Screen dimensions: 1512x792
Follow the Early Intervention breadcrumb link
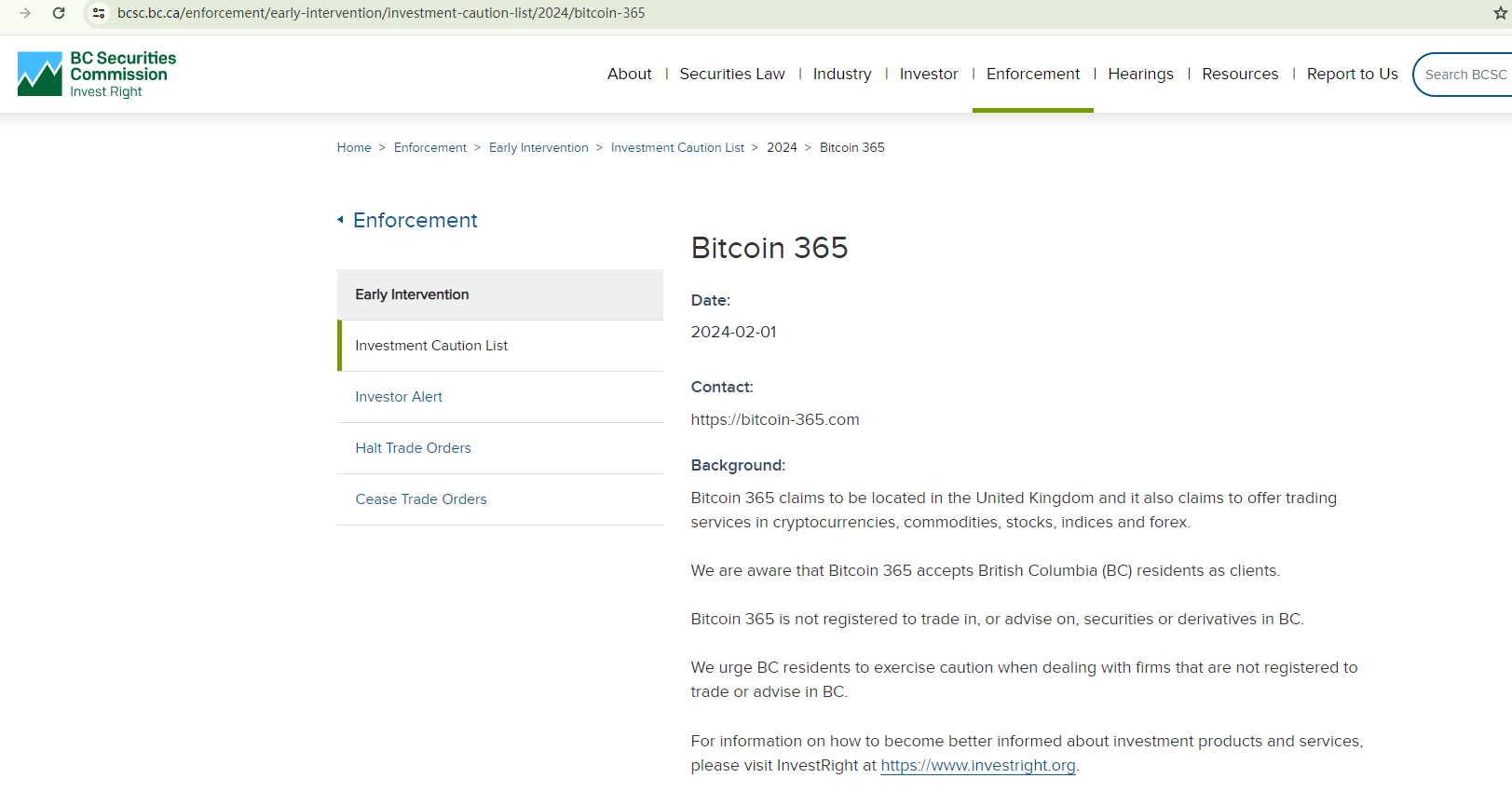point(538,147)
